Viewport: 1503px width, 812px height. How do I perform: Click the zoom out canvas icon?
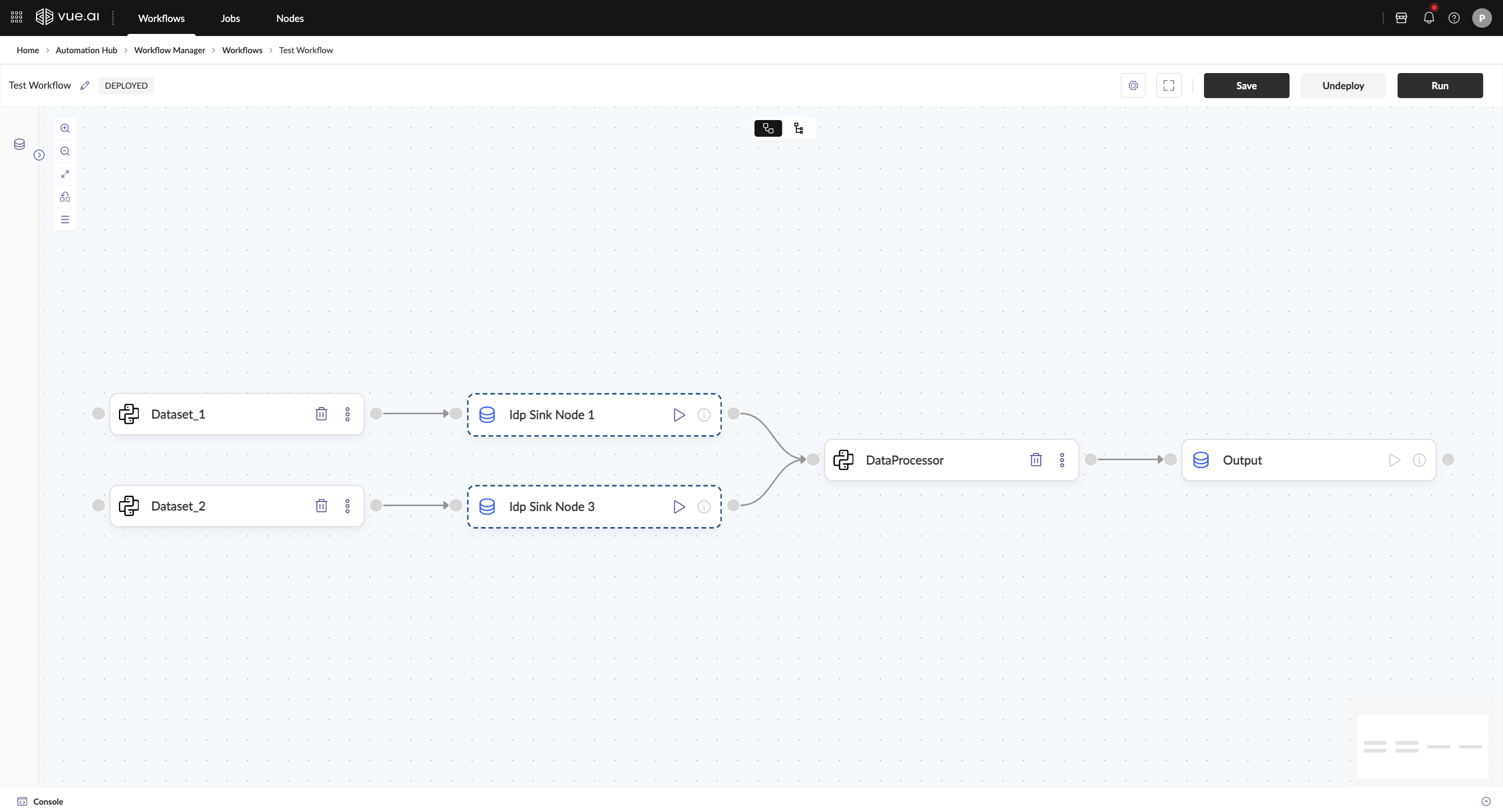[x=65, y=151]
